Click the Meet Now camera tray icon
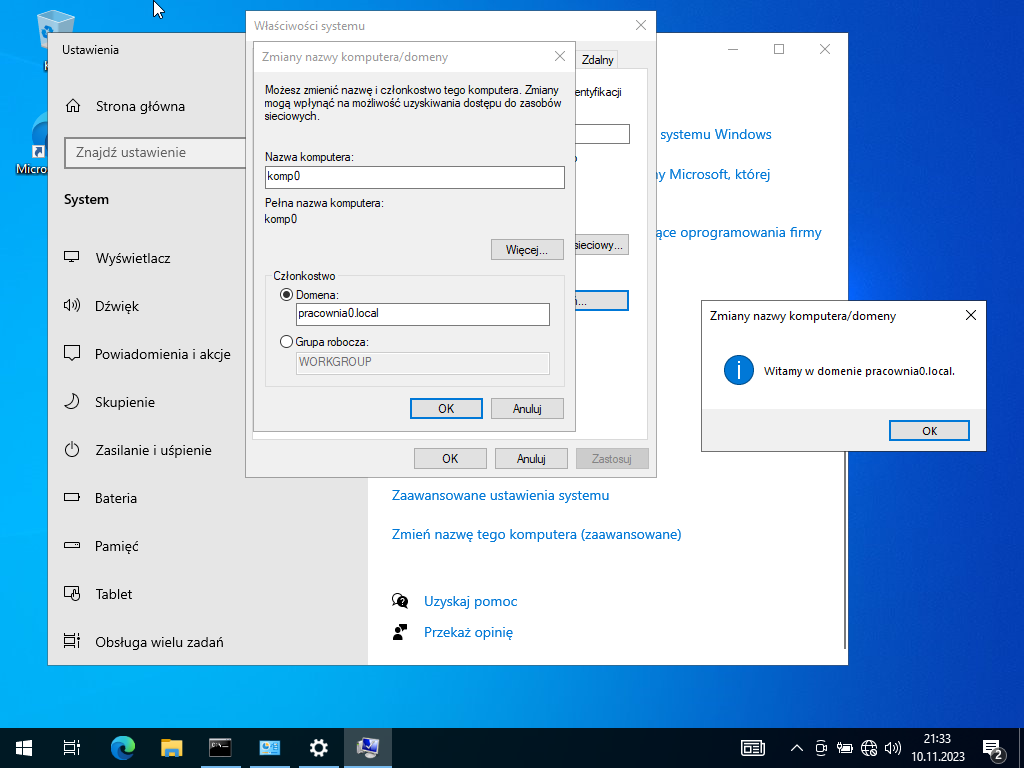This screenshot has height=768, width=1024. click(x=822, y=748)
